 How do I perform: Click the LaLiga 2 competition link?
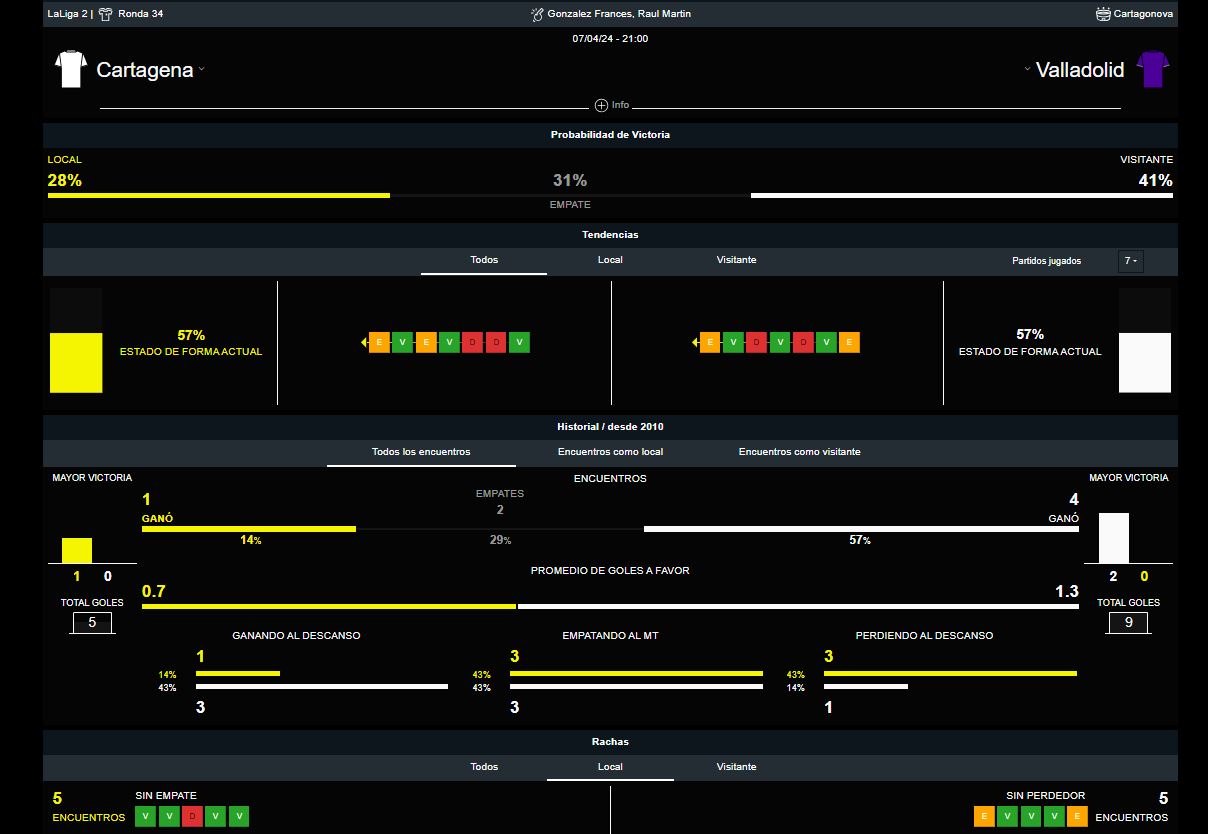tap(67, 14)
